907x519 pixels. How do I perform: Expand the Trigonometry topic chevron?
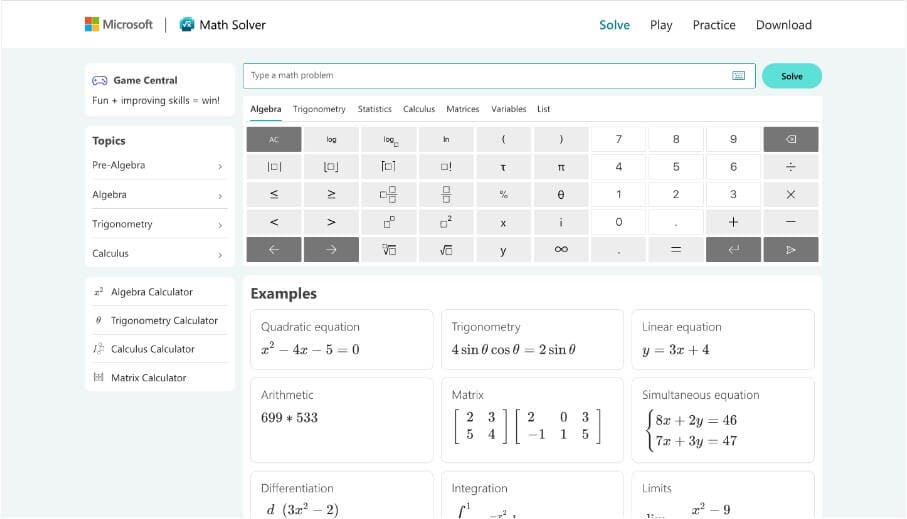tap(219, 225)
